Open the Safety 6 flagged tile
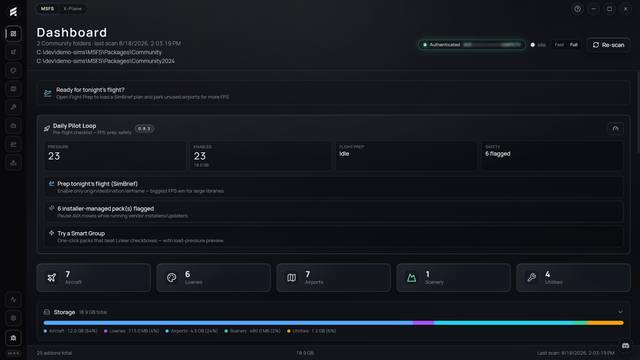The height and width of the screenshot is (360, 640). (552, 156)
